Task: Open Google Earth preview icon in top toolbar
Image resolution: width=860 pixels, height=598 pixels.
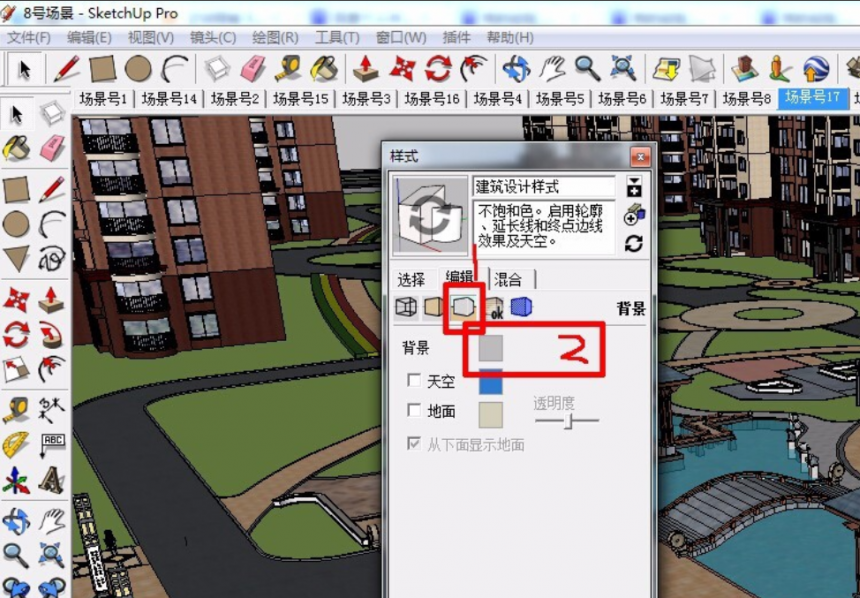Action: [x=816, y=69]
